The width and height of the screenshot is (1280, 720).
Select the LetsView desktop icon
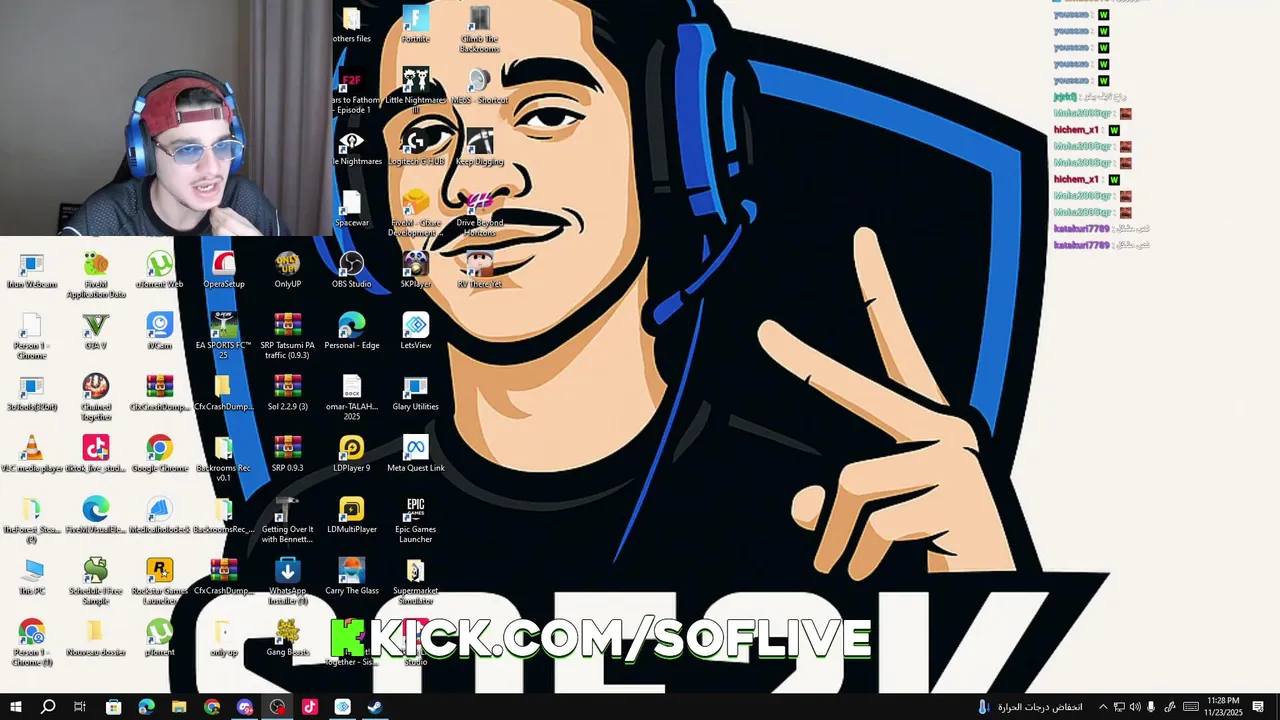416,332
